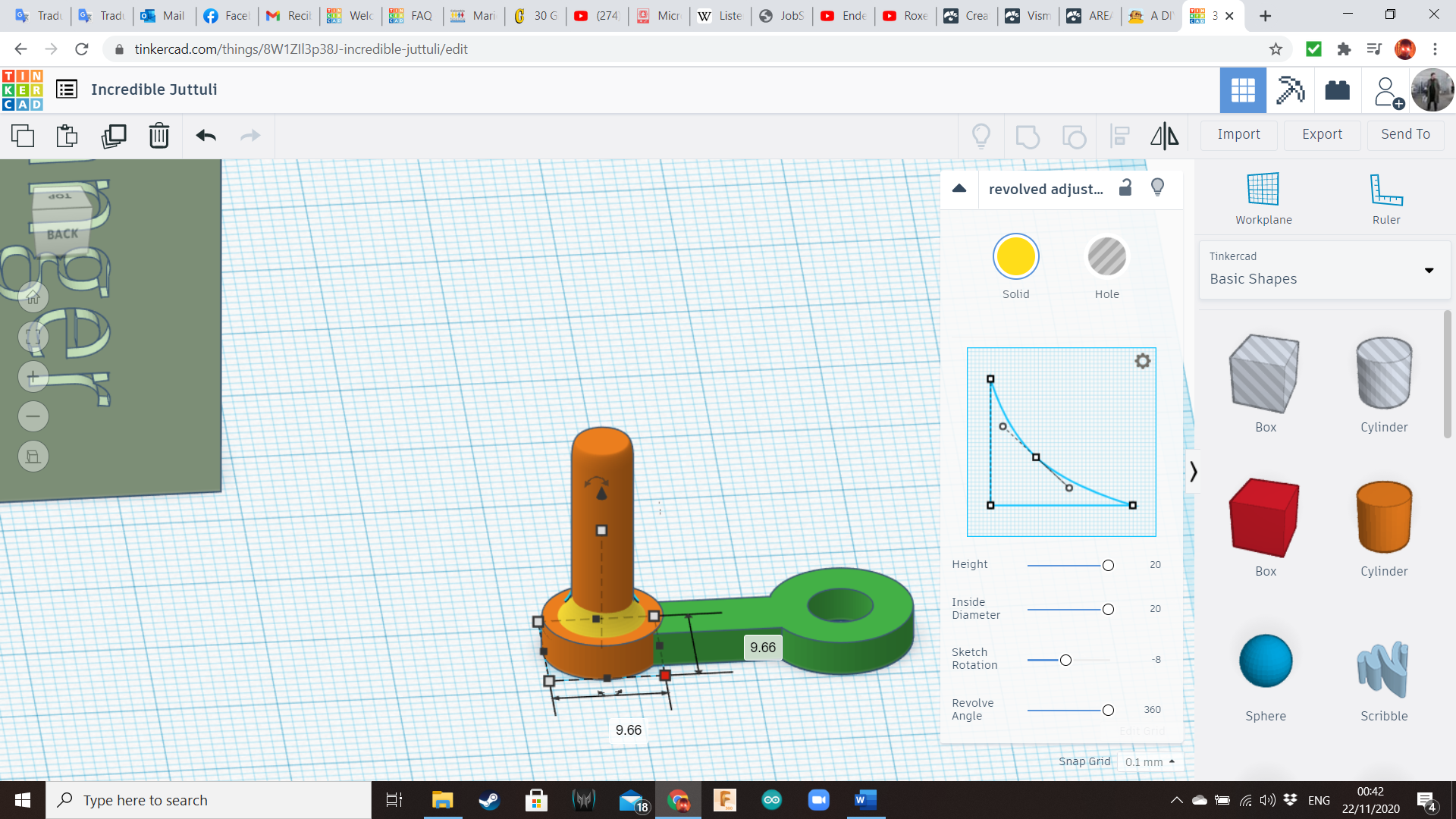Place a new Workplane
The image size is (1456, 819).
tap(1263, 199)
